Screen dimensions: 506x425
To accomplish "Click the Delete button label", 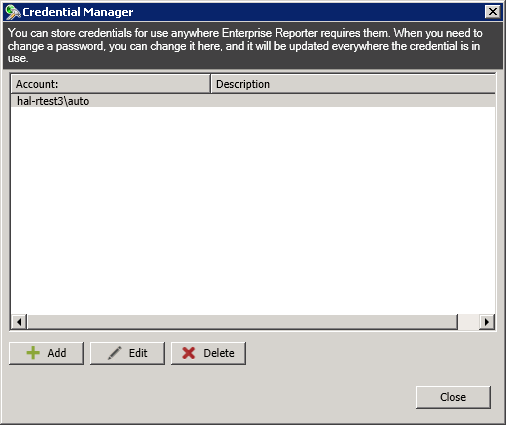I will coord(219,353).
